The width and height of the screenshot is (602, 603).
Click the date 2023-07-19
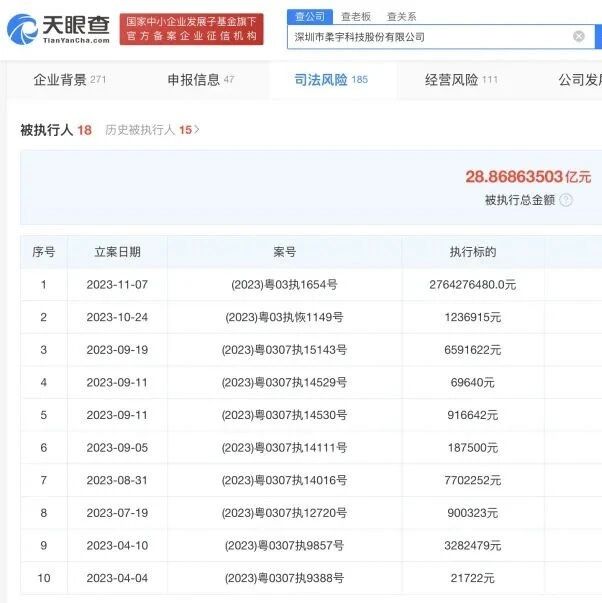click(x=117, y=513)
